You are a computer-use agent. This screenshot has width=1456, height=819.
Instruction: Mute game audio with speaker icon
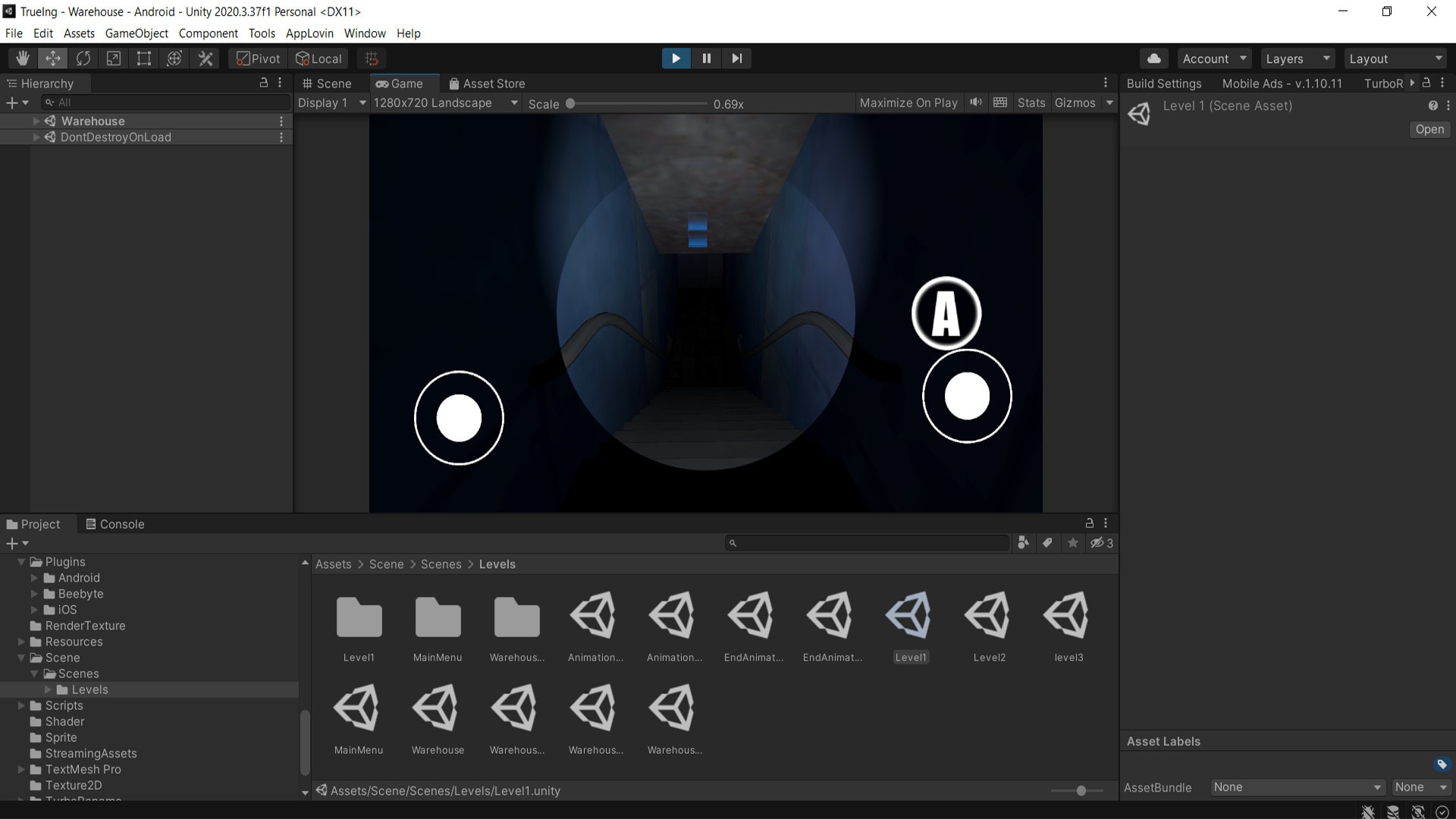click(976, 102)
